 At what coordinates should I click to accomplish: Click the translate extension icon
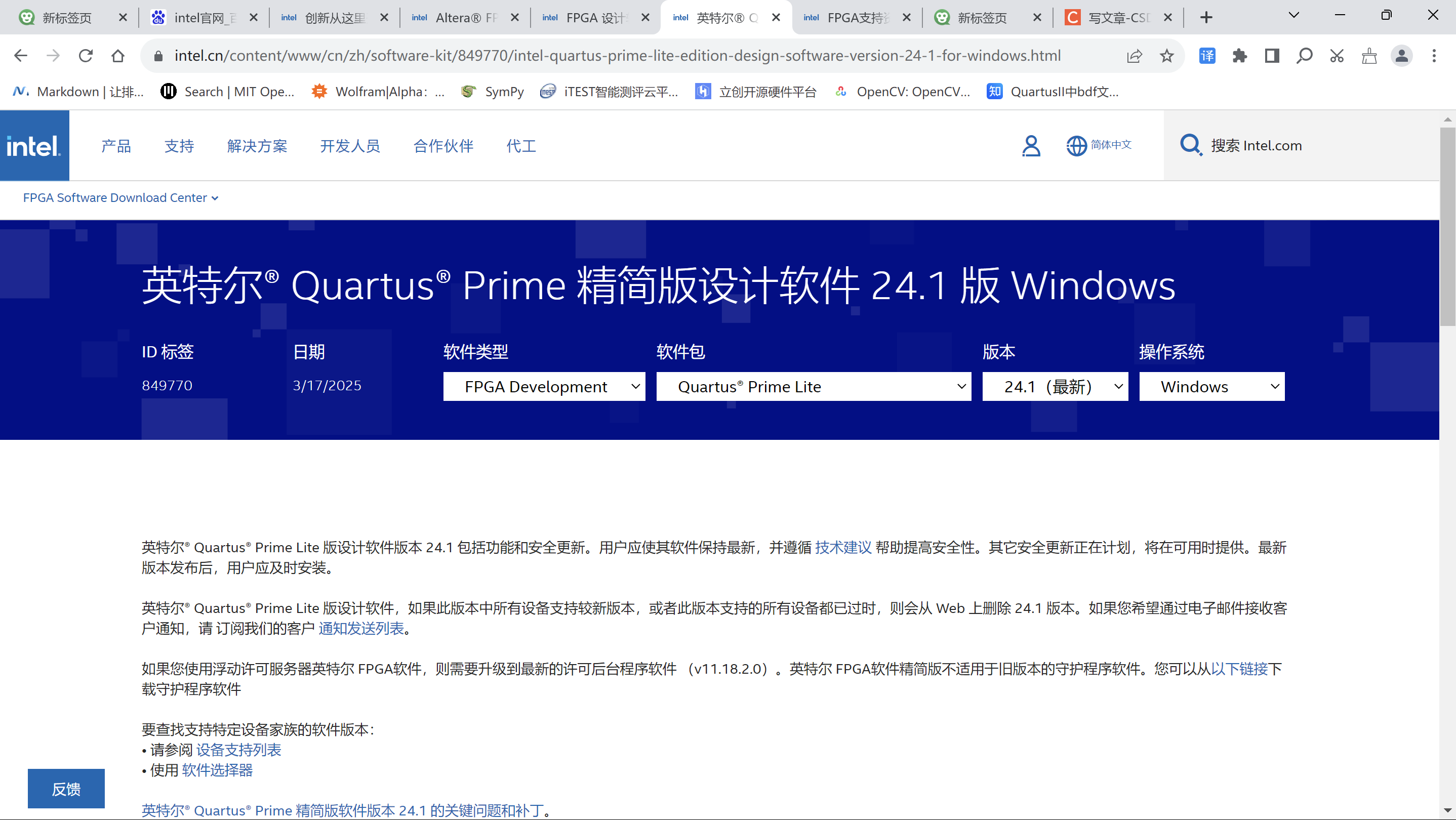1207,55
